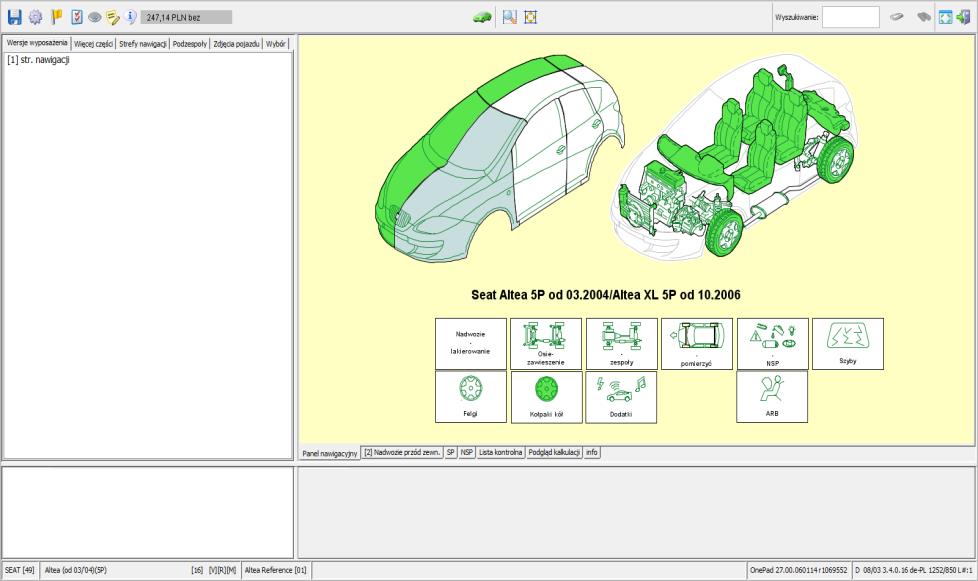
Task: Open the NSP tile with warning symbols
Action: (x=773, y=343)
